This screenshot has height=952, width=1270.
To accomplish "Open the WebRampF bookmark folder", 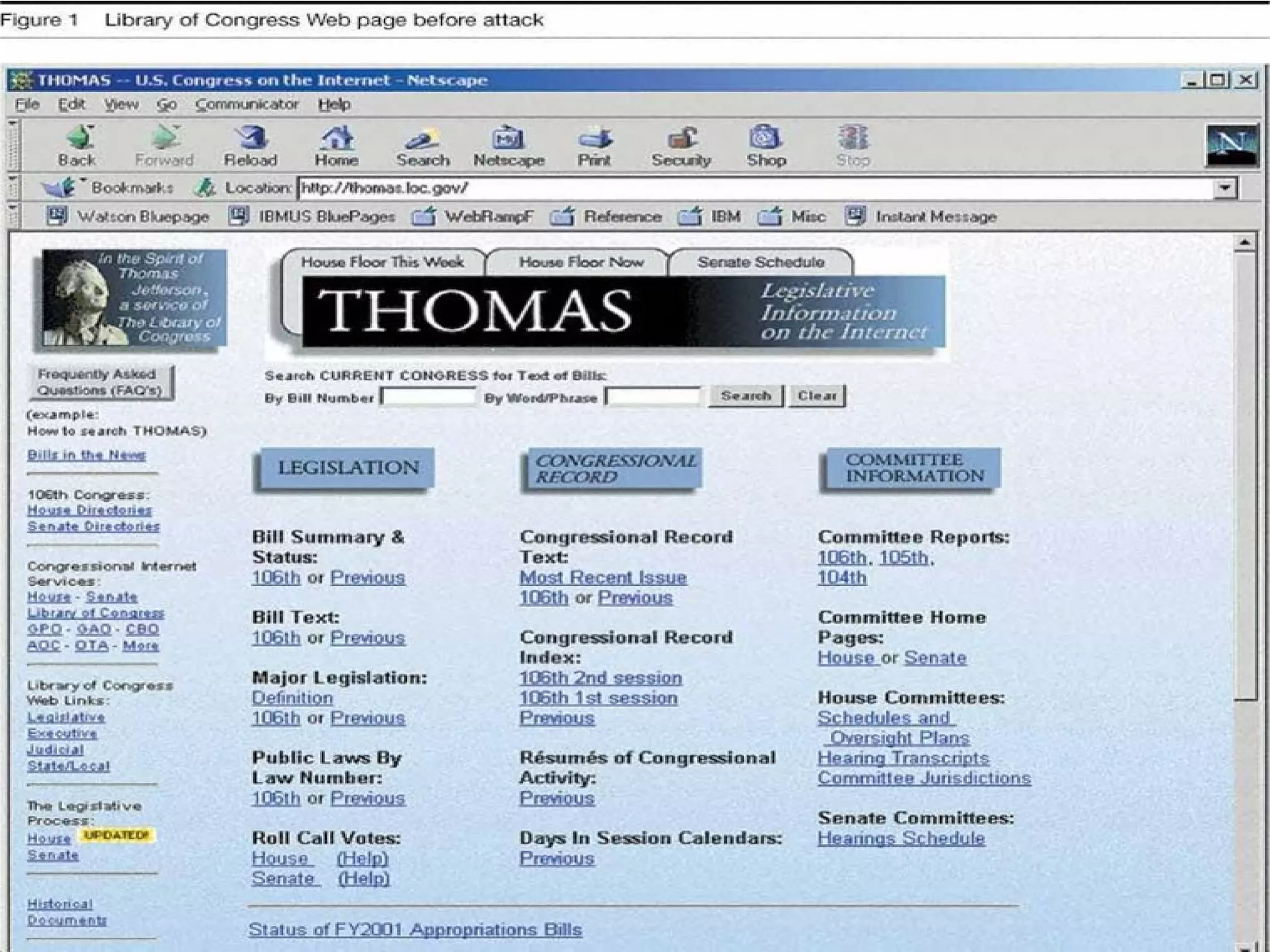I will pyautogui.click(x=424, y=216).
